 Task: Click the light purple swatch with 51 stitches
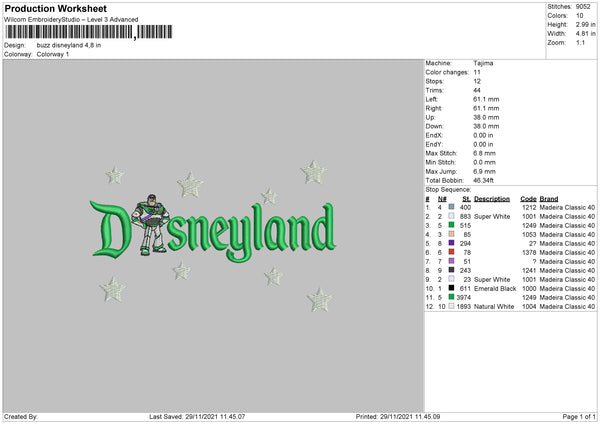[451, 261]
